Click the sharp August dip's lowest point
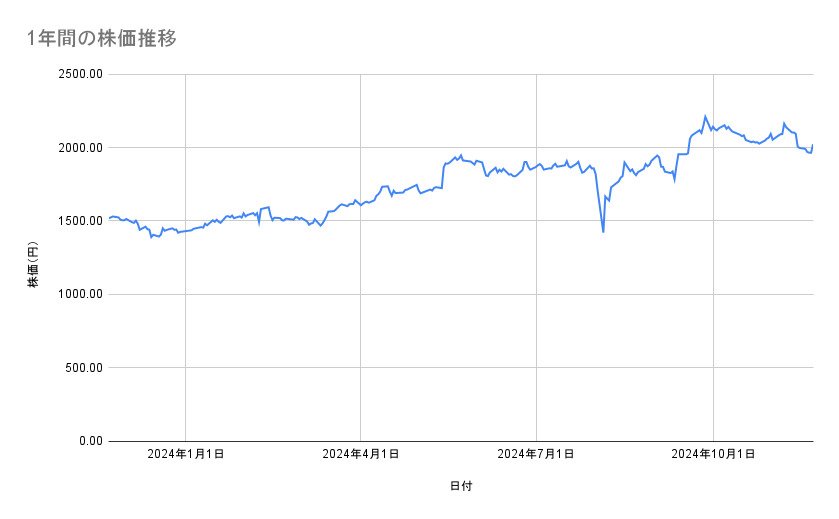This screenshot has width=839, height=519. click(x=603, y=232)
